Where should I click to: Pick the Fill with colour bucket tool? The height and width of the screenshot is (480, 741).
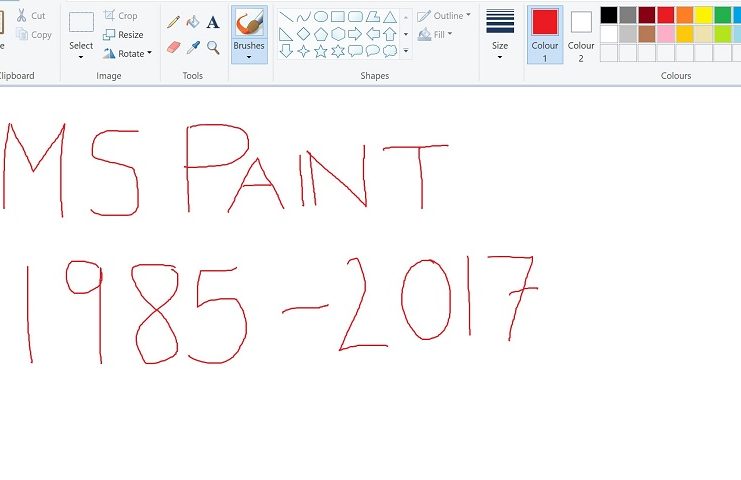[193, 21]
